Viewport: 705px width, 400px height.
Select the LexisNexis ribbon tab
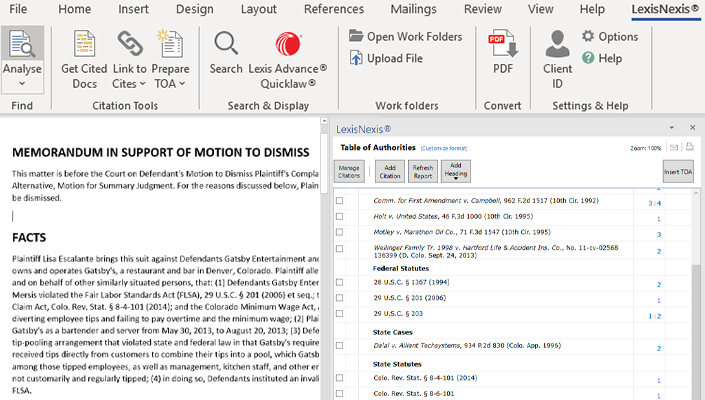coord(665,9)
